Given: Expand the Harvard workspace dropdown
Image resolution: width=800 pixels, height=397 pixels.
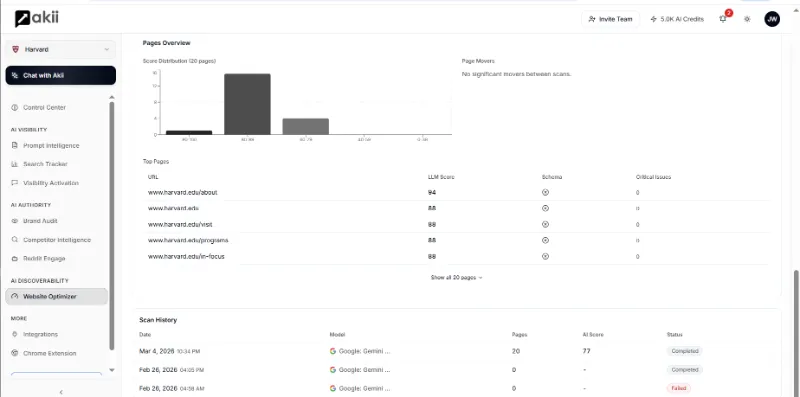Looking at the screenshot, I should coord(61,49).
